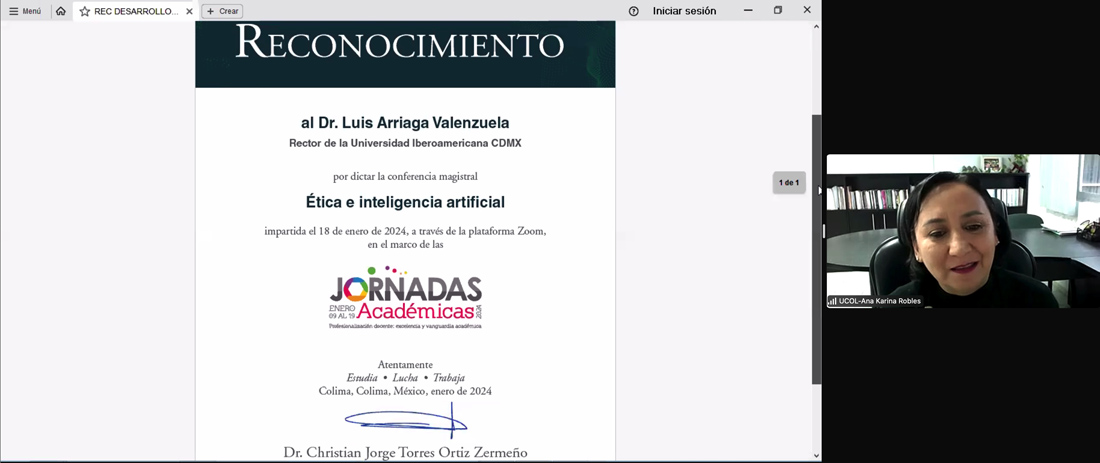Click the '1 de 1' page indicator
1100x463 pixels.
pos(789,182)
